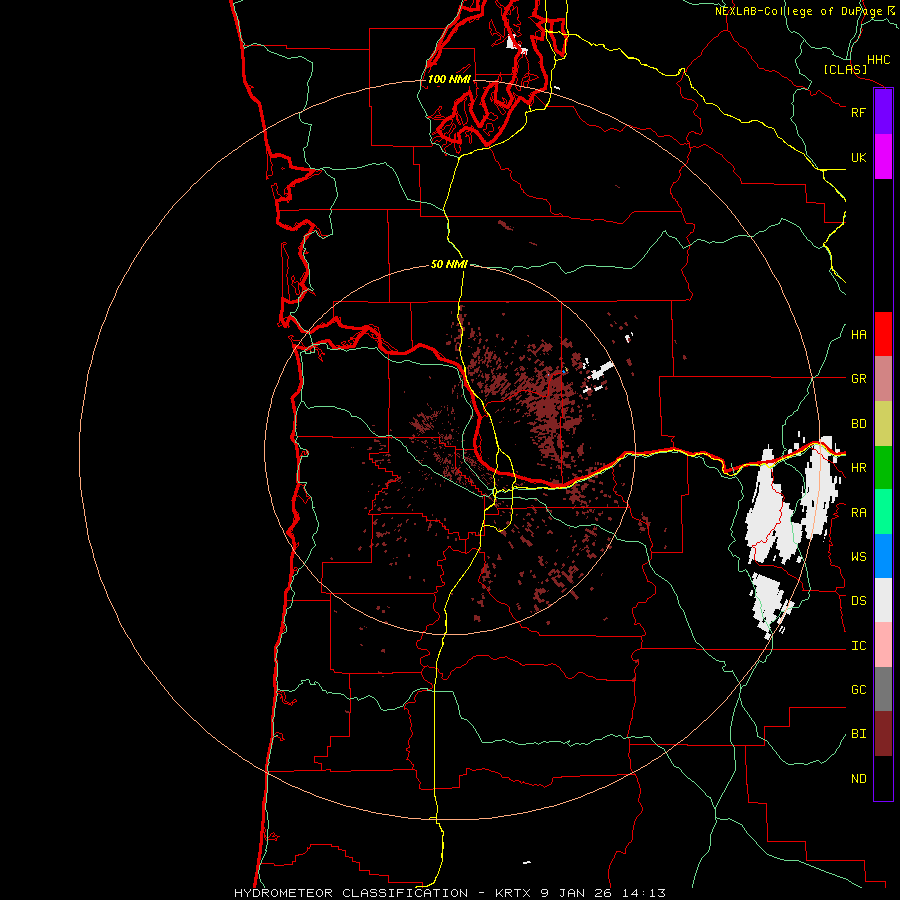900x900 pixels.
Task: Click the KRTX radar site identifier
Action: (512, 893)
